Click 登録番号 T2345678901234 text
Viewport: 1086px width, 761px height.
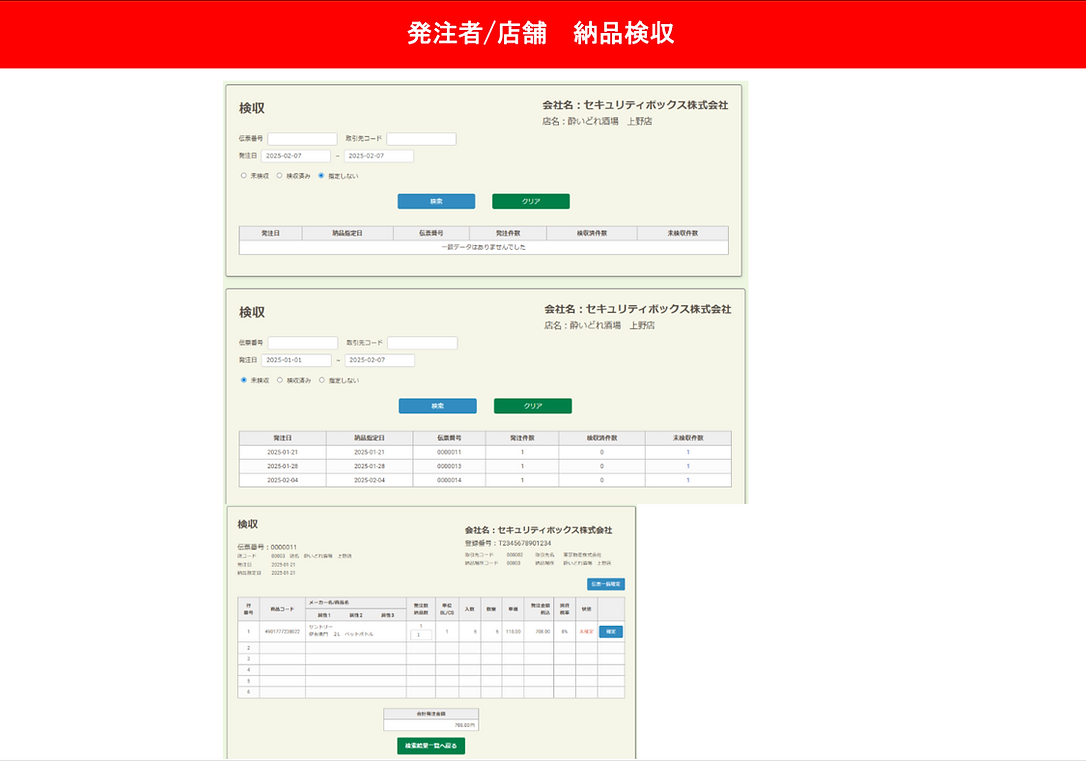click(x=508, y=544)
